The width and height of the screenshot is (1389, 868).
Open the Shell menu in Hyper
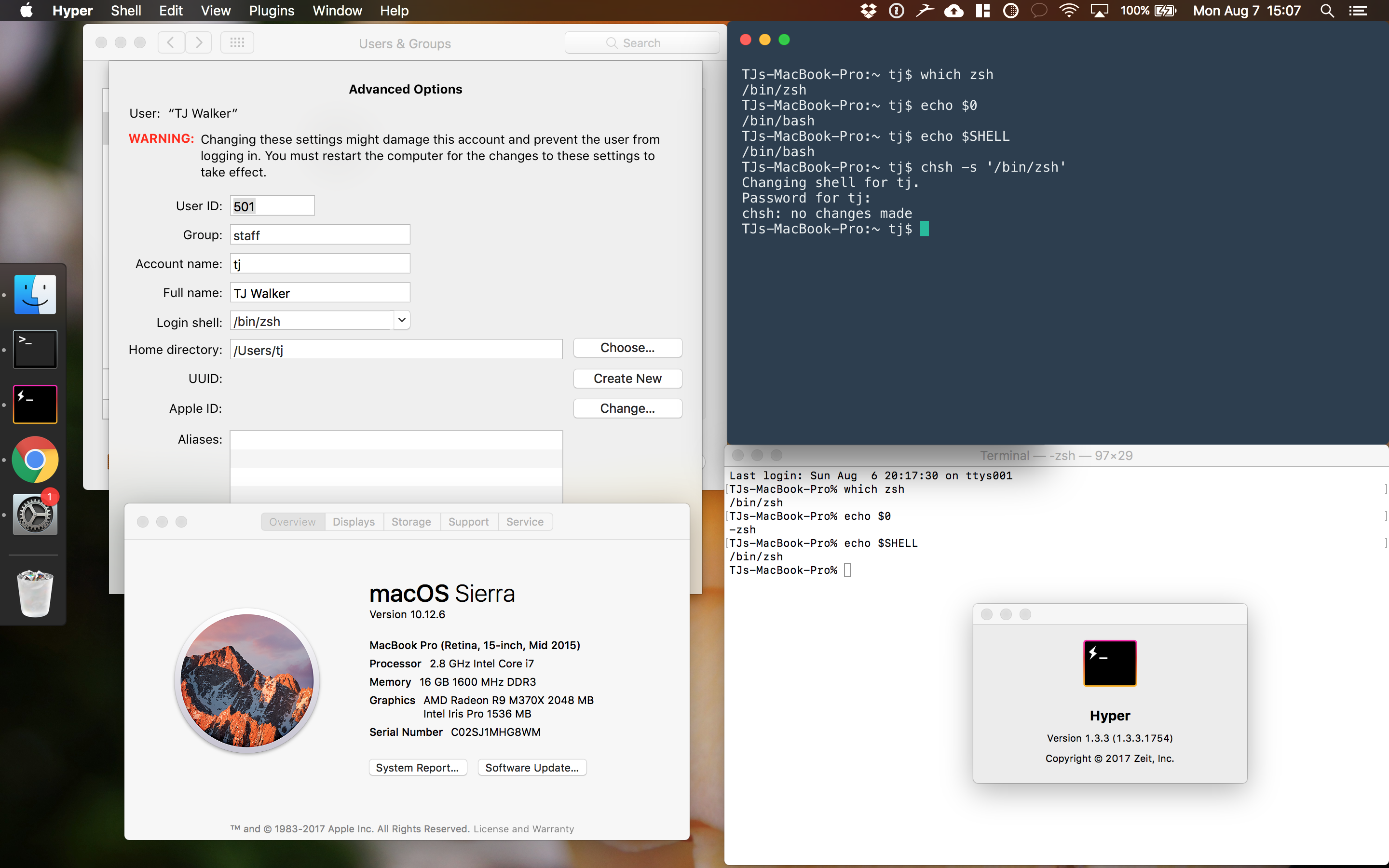point(126,10)
